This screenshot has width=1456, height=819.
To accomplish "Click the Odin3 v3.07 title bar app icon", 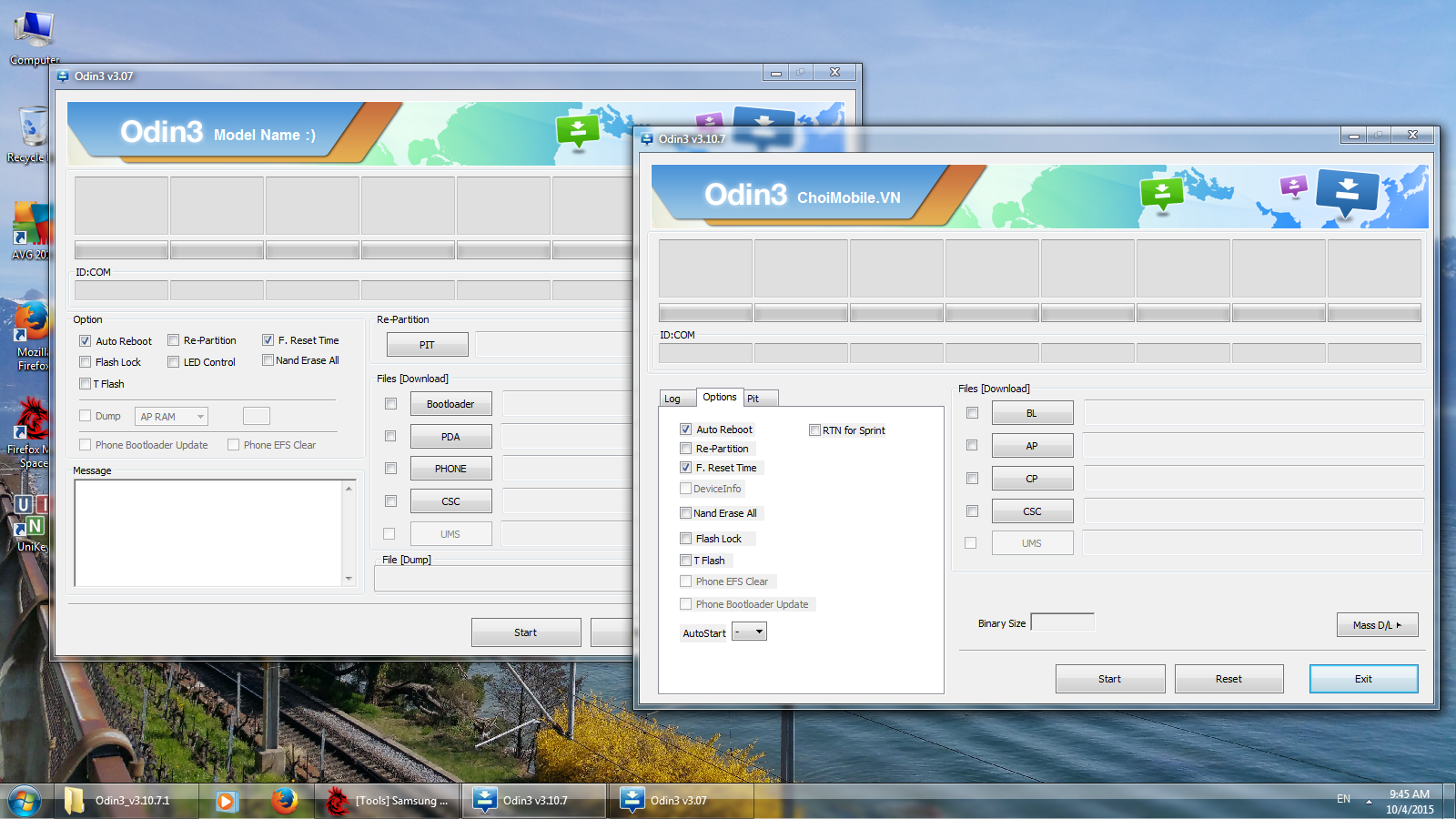I will (63, 76).
